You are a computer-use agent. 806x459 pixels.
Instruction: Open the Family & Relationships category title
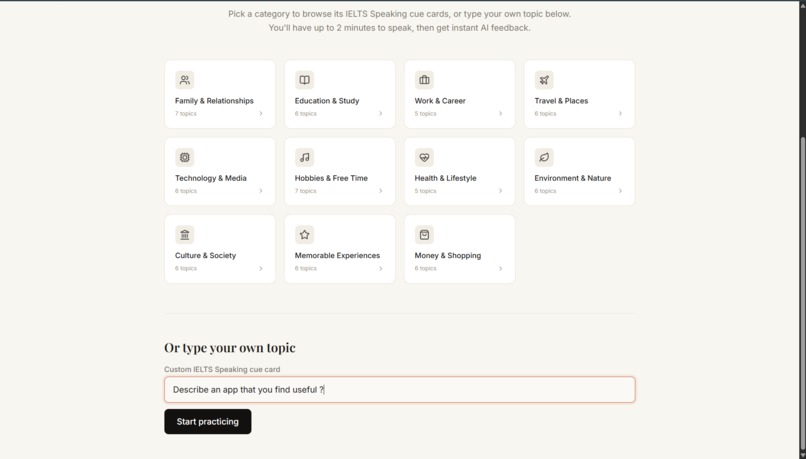214,101
